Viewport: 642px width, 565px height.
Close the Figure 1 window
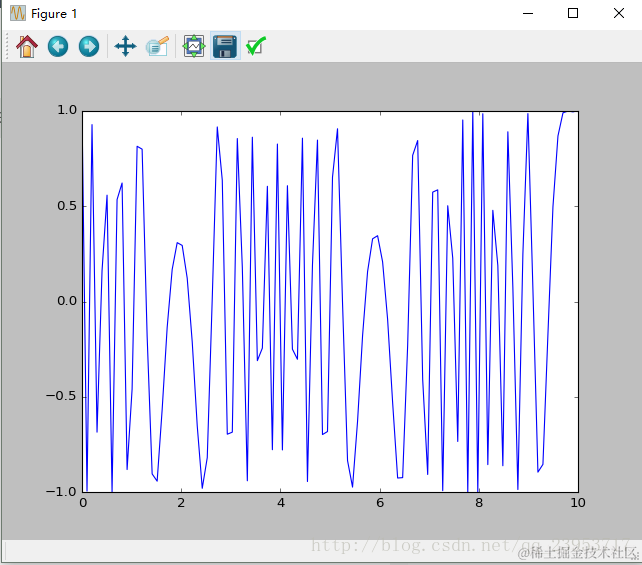click(x=619, y=14)
